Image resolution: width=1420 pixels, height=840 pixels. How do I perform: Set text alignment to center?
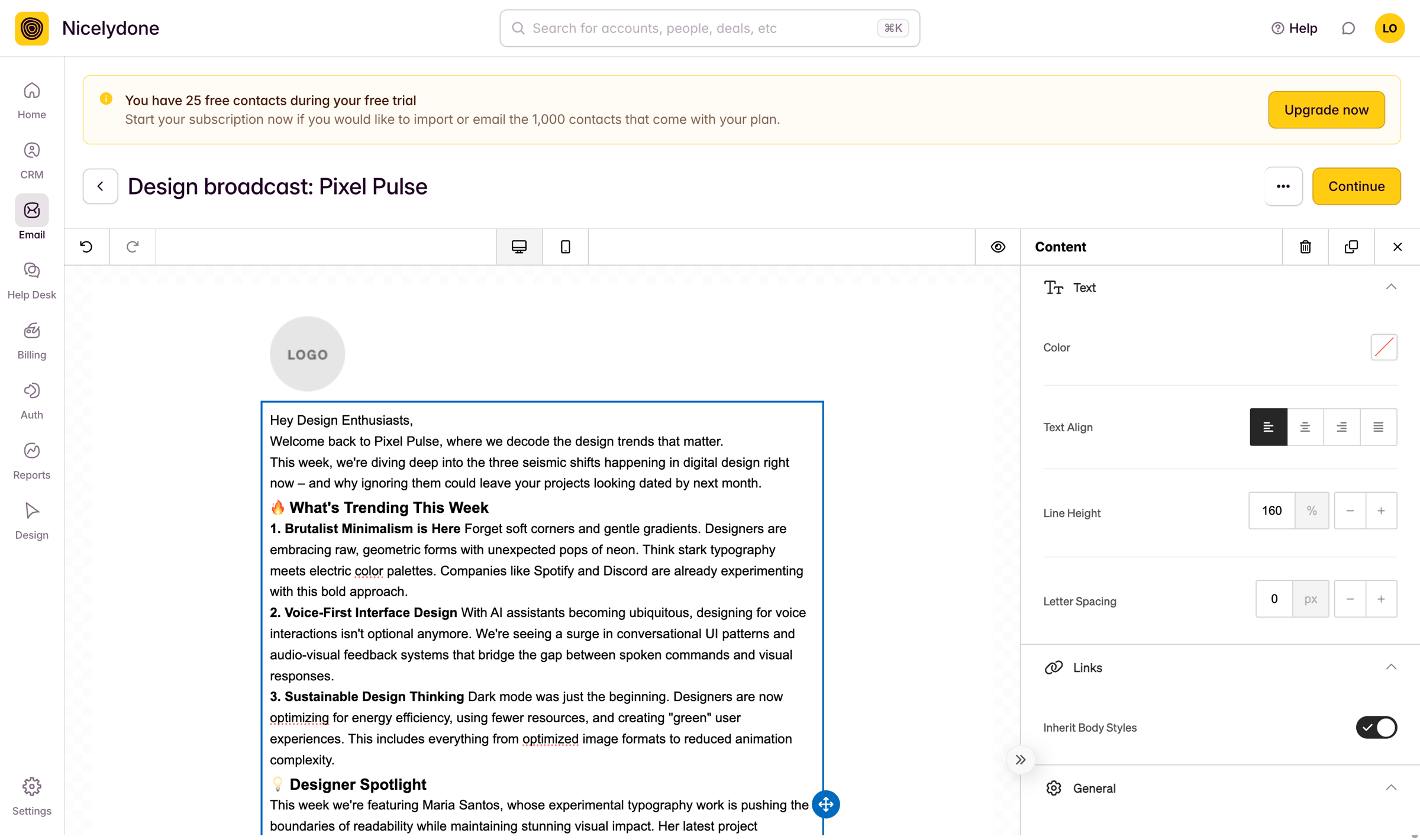(x=1305, y=427)
